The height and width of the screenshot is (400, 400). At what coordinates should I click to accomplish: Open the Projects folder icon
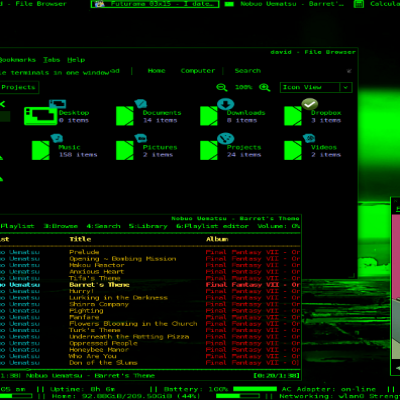click(209, 150)
